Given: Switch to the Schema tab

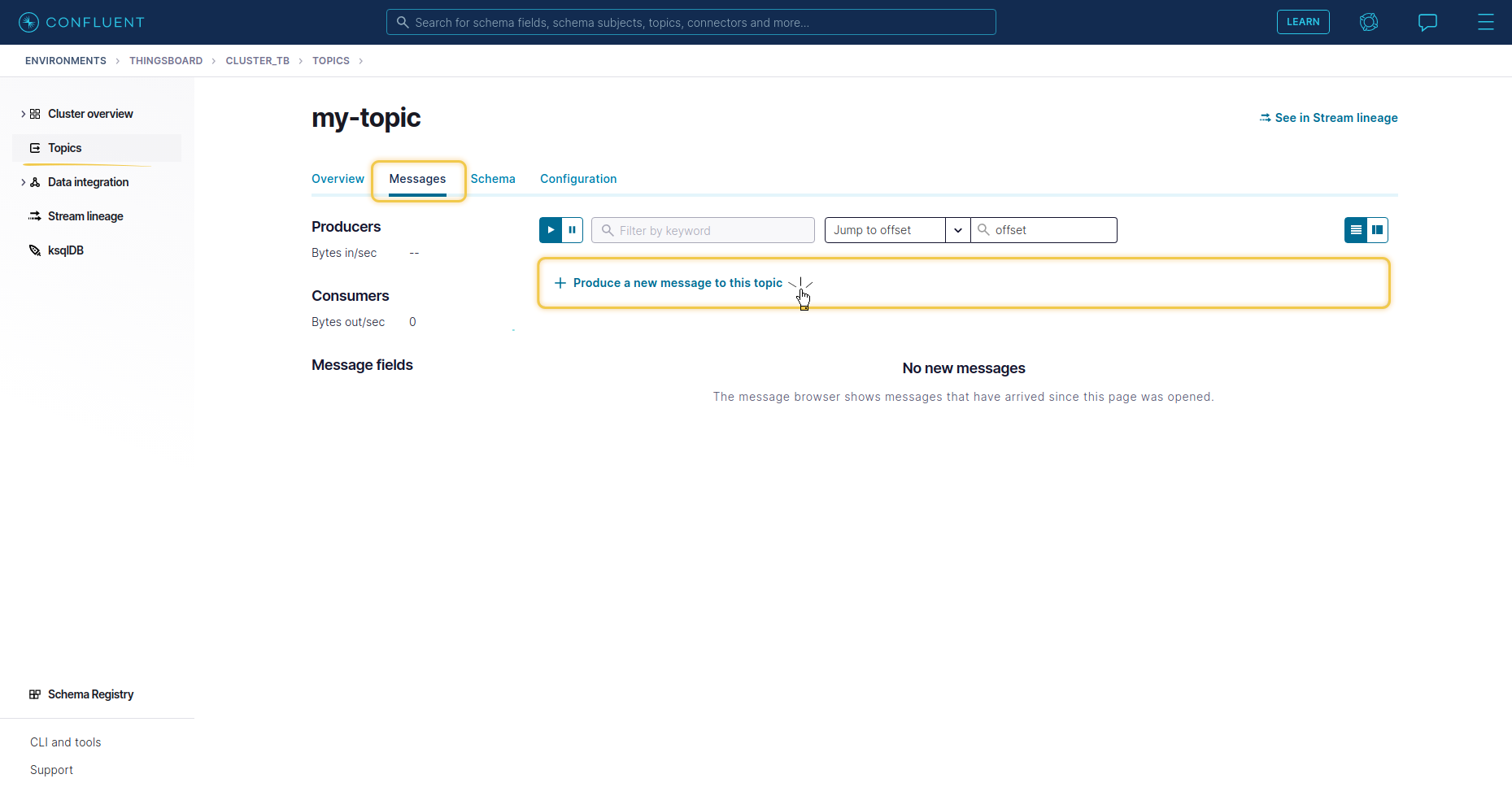Looking at the screenshot, I should point(493,179).
